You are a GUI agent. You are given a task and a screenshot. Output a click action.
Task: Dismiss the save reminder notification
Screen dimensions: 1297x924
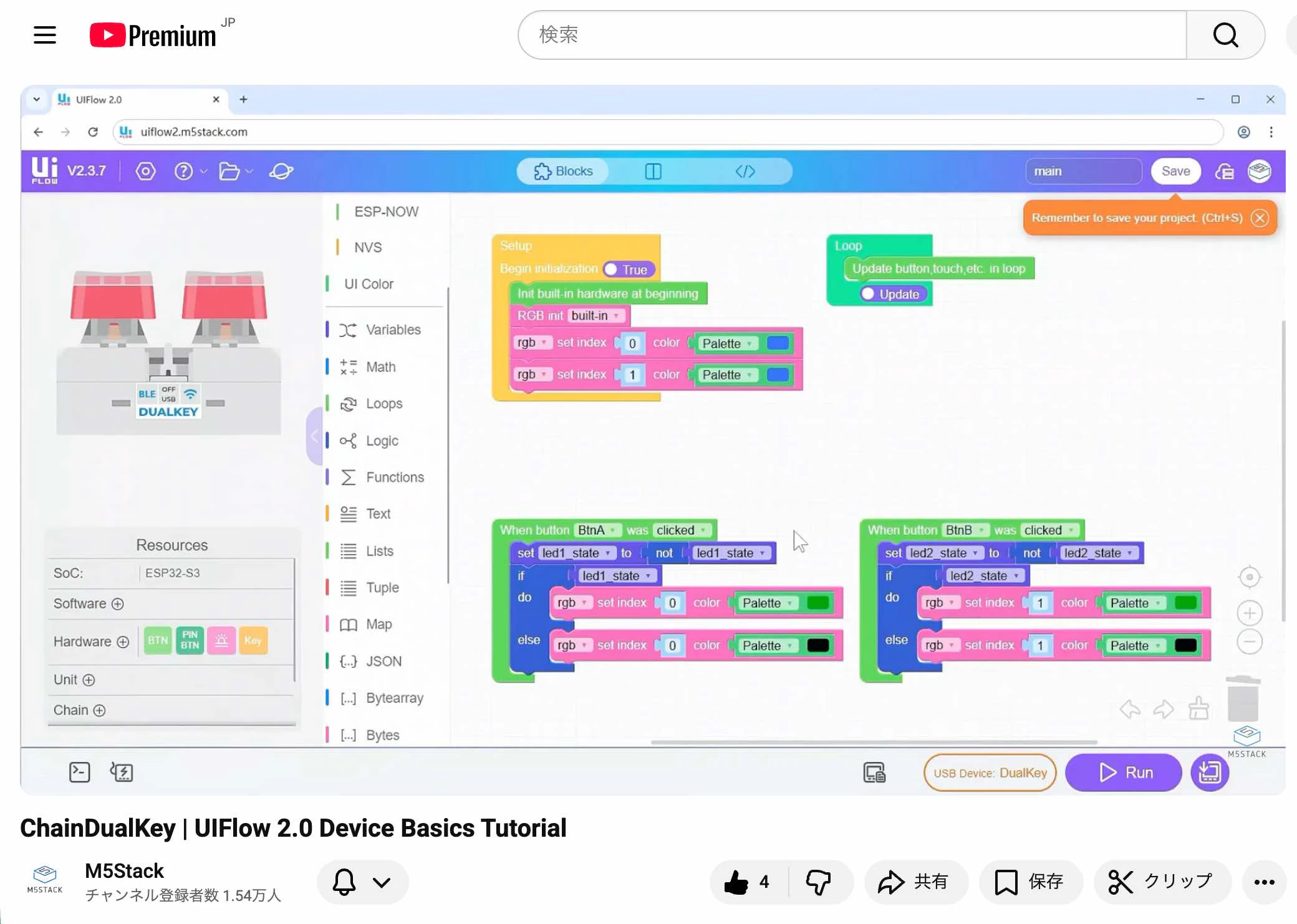coord(1260,218)
